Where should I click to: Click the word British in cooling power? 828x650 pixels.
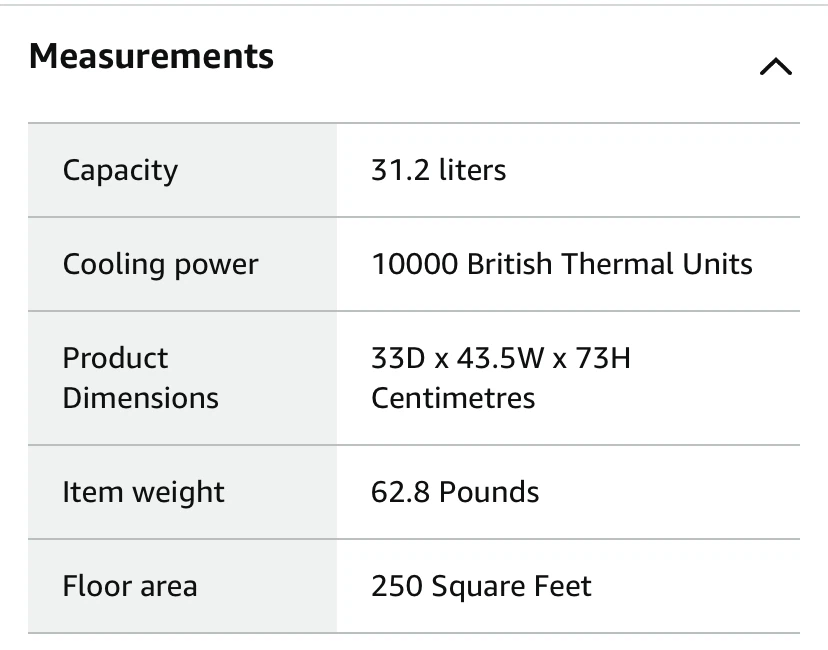[509, 264]
